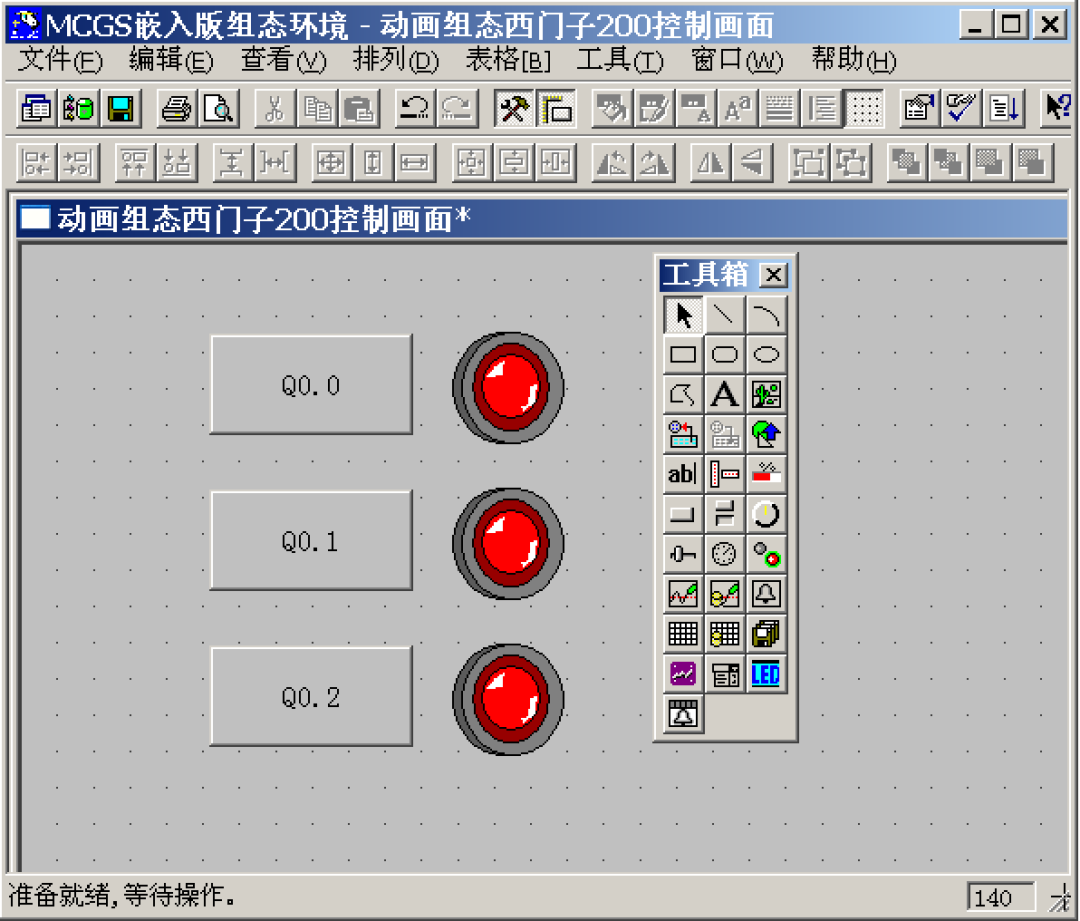Open the 工具(T) menu
This screenshot has width=1080, height=921.
pos(620,60)
